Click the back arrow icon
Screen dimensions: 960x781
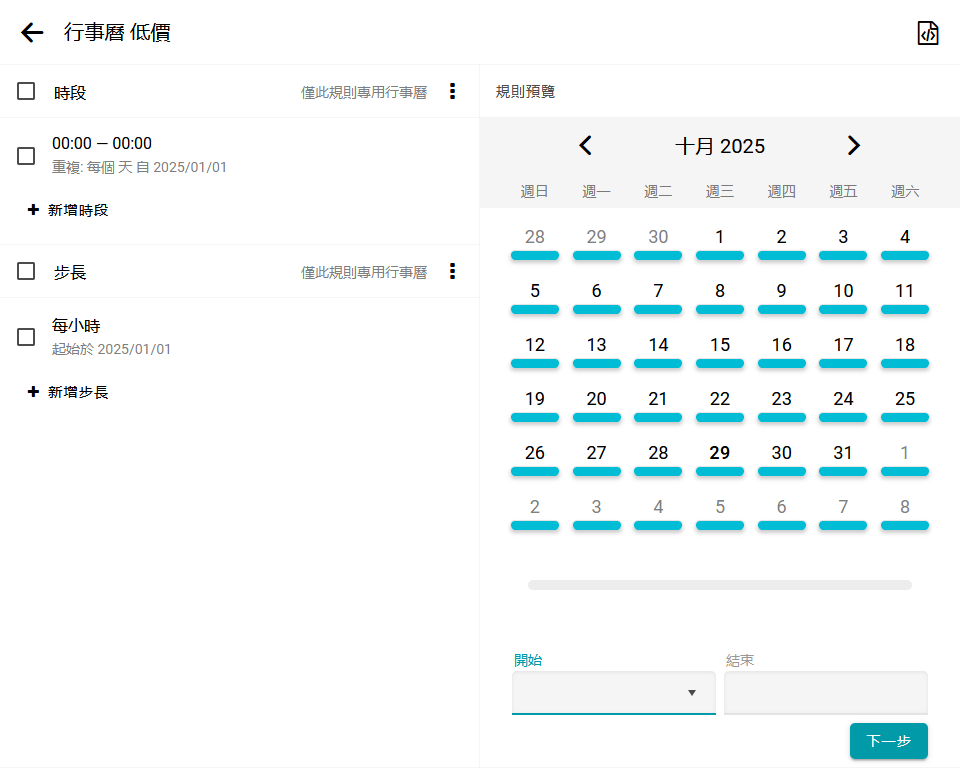[32, 33]
